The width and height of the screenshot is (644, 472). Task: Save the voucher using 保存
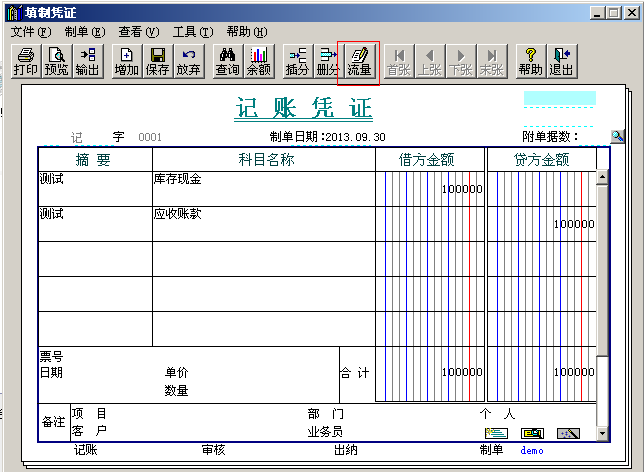click(x=158, y=61)
